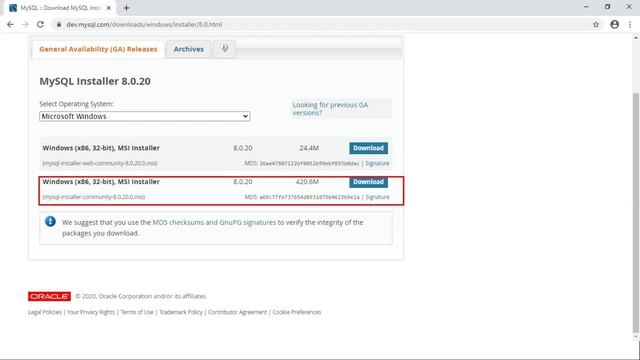This screenshot has width=640, height=360.
Task: Go back using the browser back arrow
Action: tap(10, 24)
